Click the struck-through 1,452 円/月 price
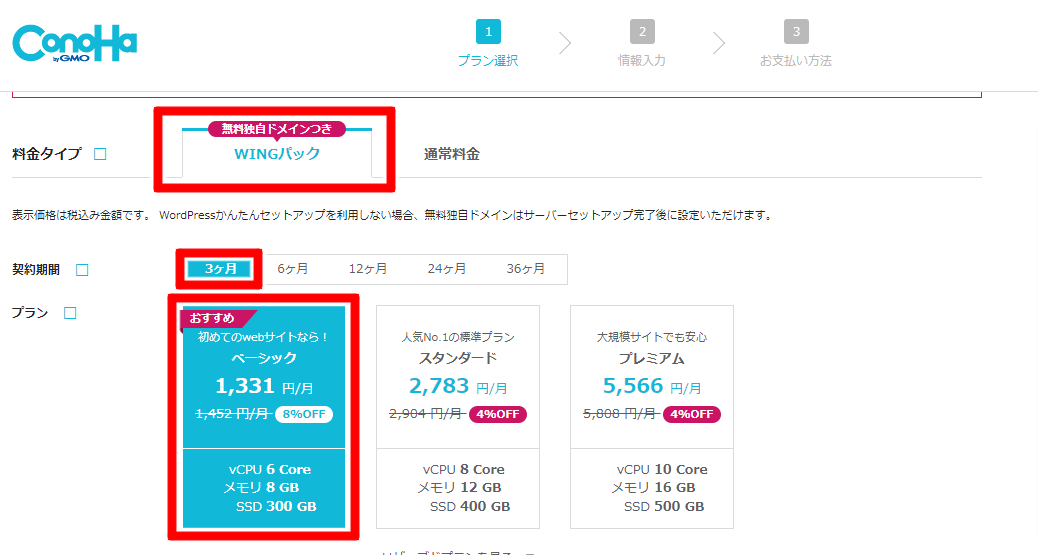Image resolution: width=1038 pixels, height=555 pixels. [x=233, y=413]
